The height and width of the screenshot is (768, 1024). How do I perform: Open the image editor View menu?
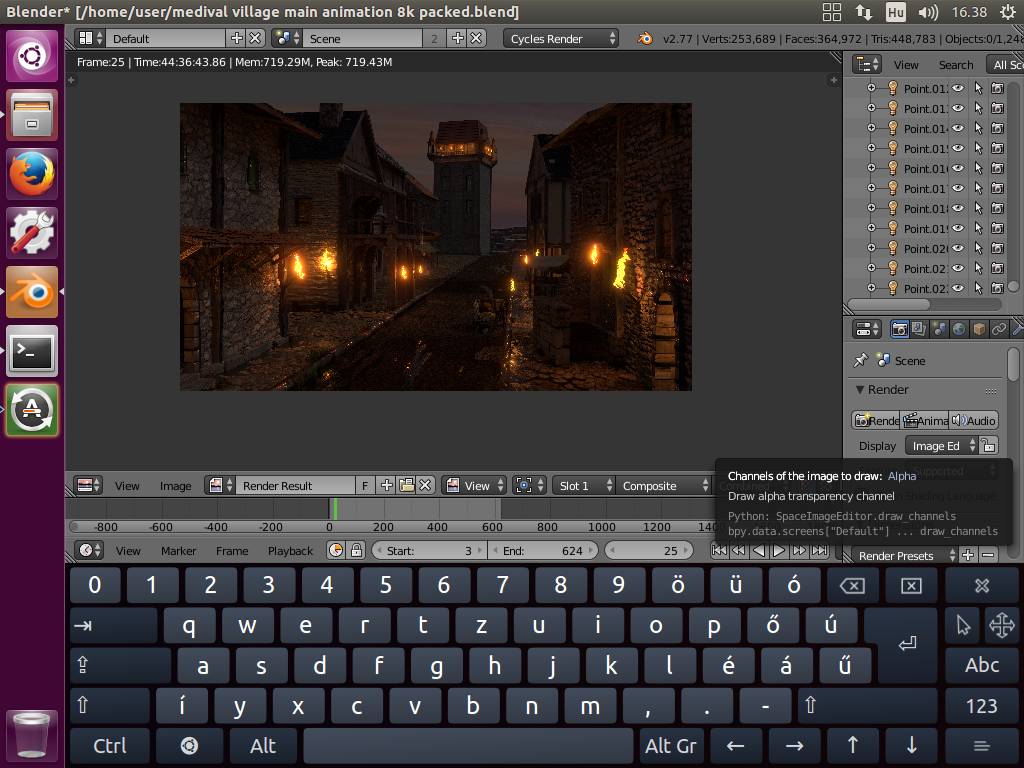pos(127,486)
